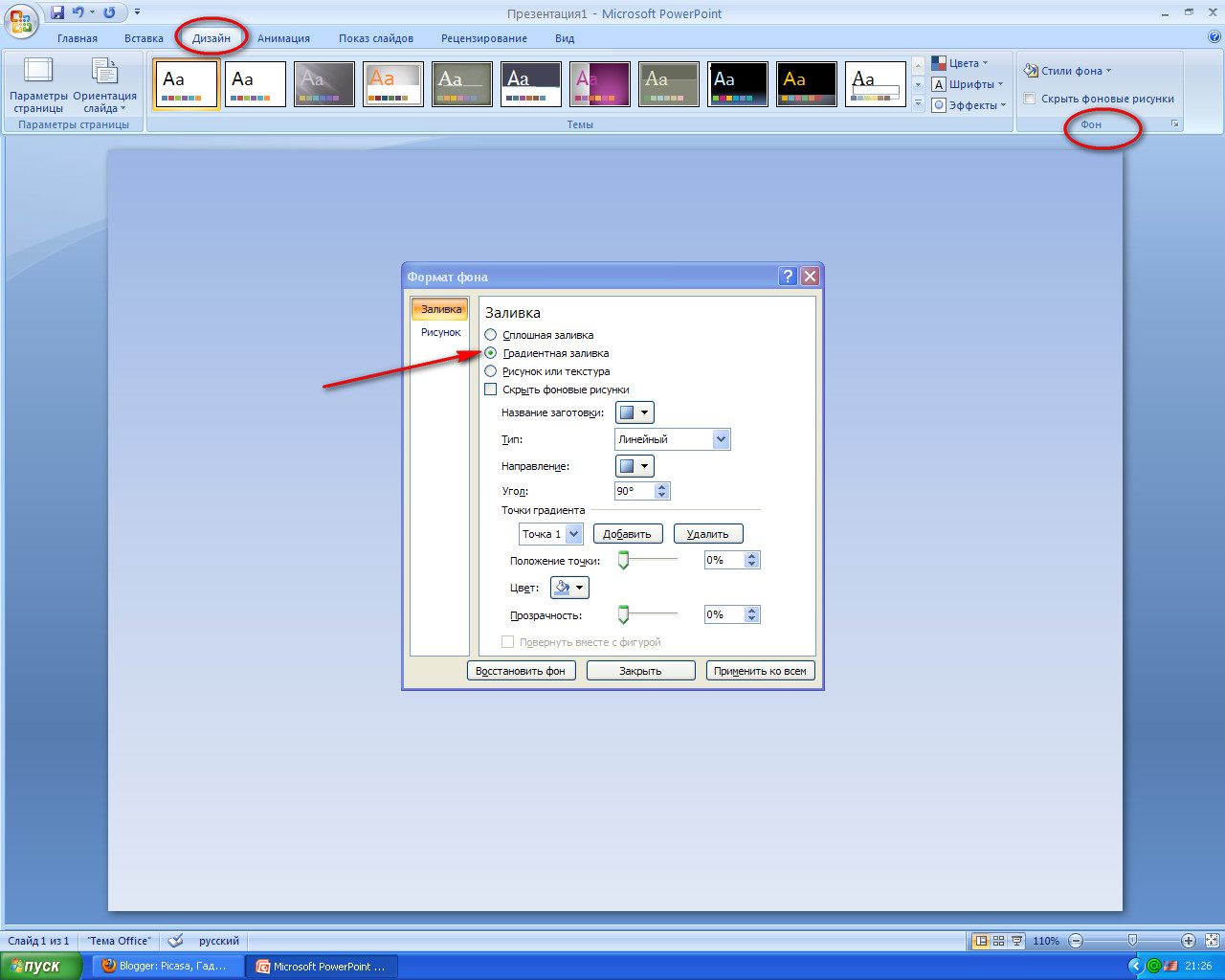Click the Redo icon in quick access toolbar

click(x=109, y=12)
